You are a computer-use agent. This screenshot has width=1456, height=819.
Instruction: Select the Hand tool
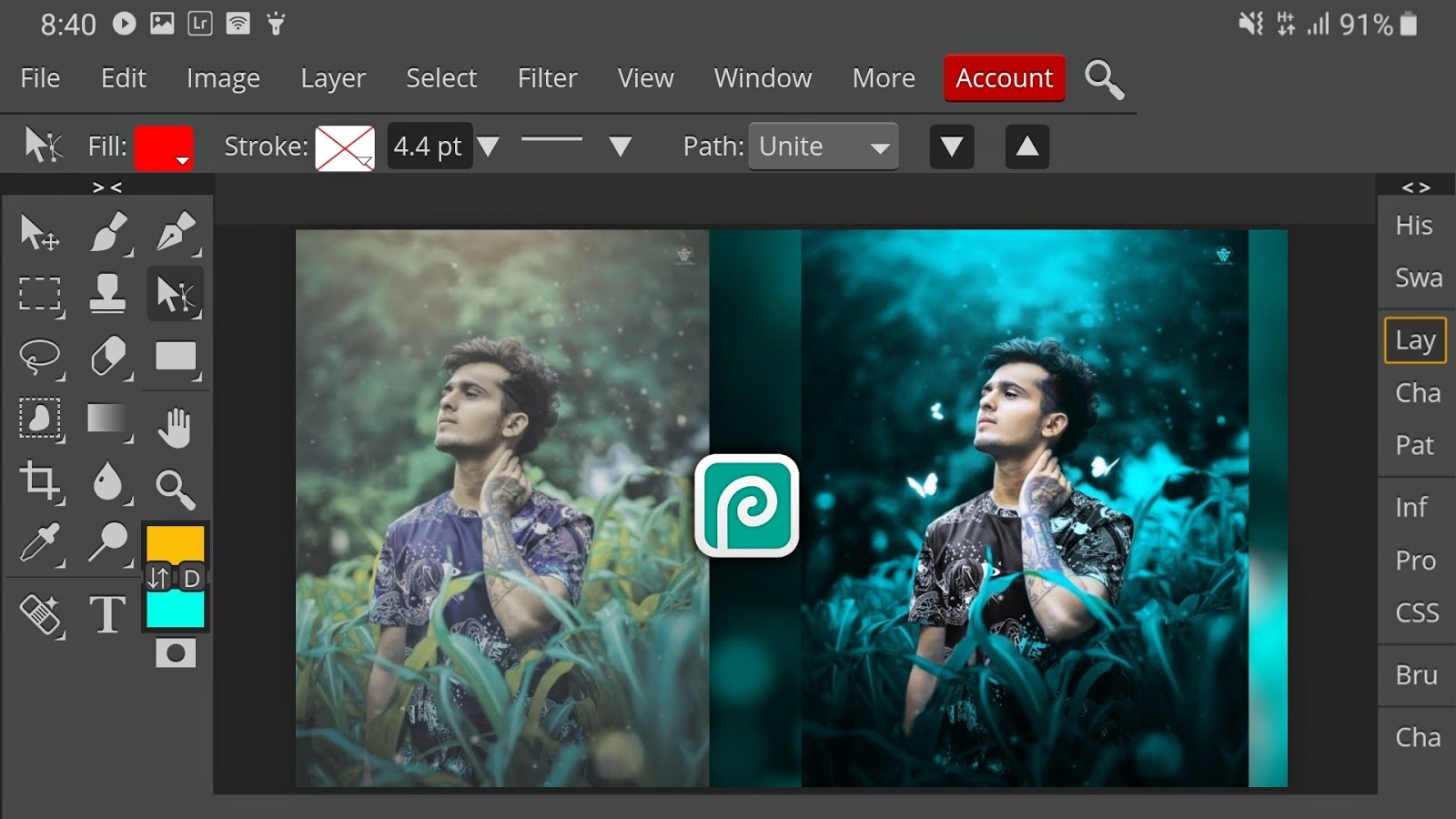tap(175, 420)
